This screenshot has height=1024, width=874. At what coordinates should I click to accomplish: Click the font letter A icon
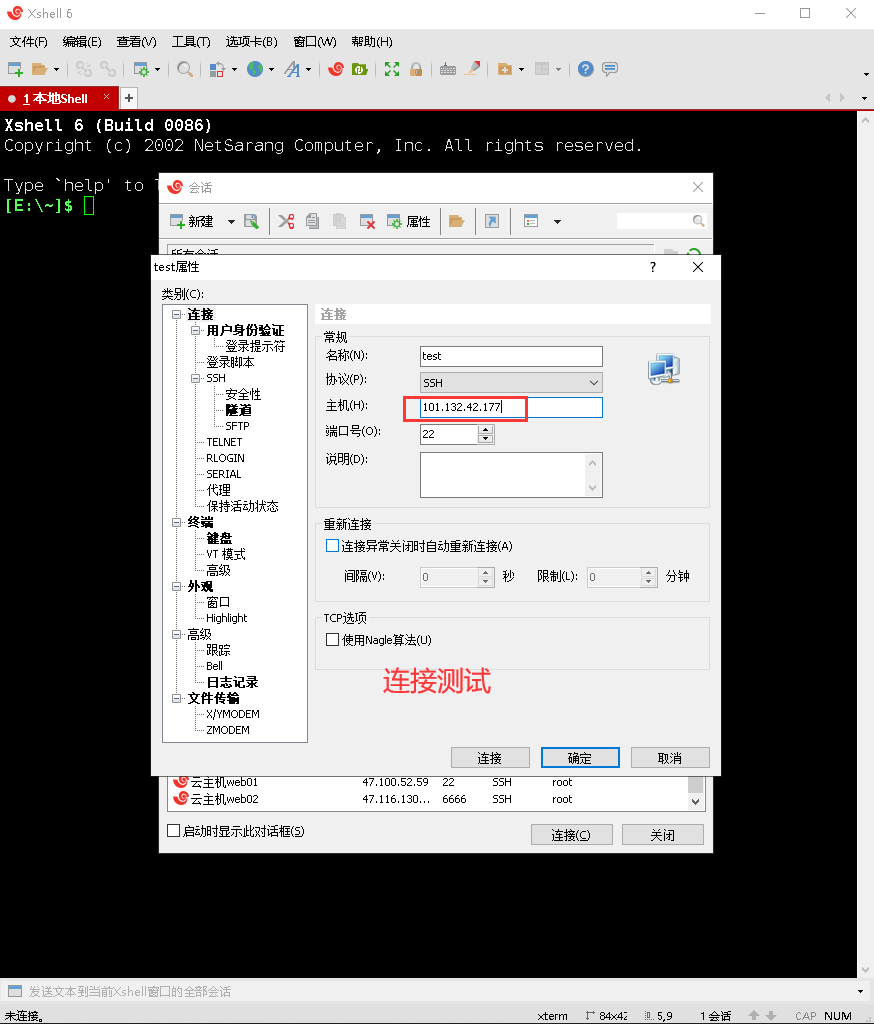[292, 69]
